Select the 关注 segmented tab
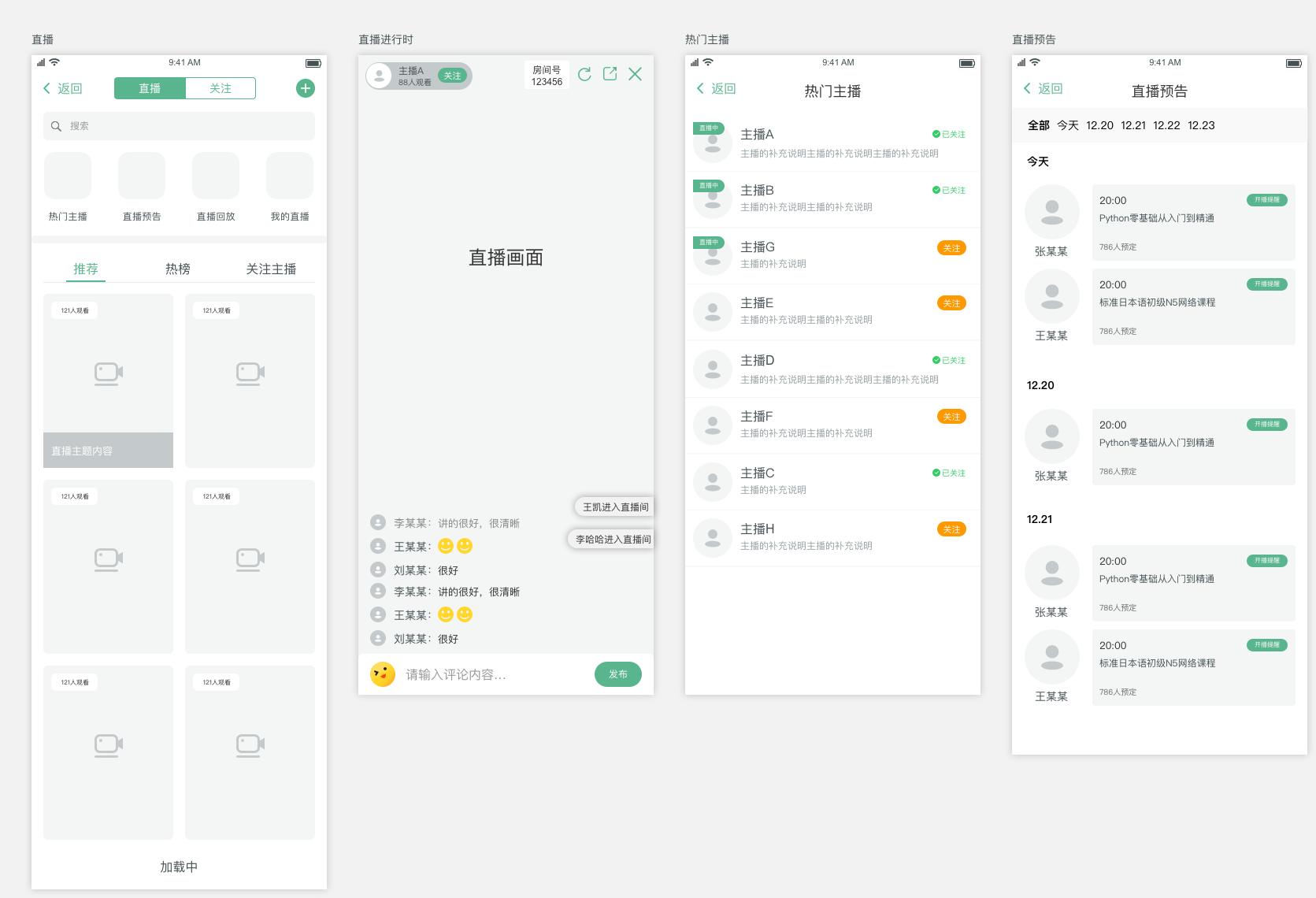1316x898 pixels. [x=221, y=88]
